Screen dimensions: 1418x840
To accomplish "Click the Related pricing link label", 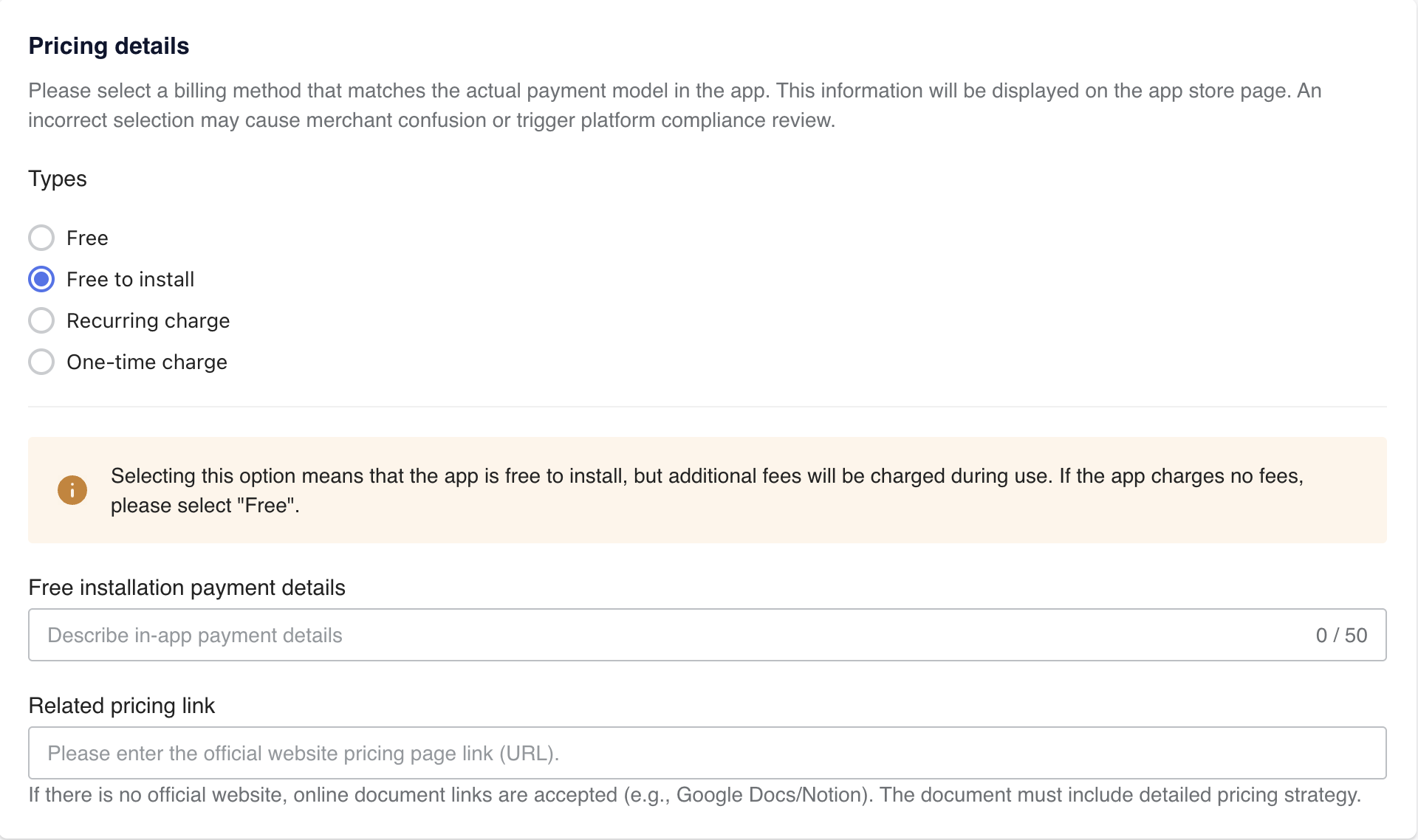I will [x=122, y=706].
